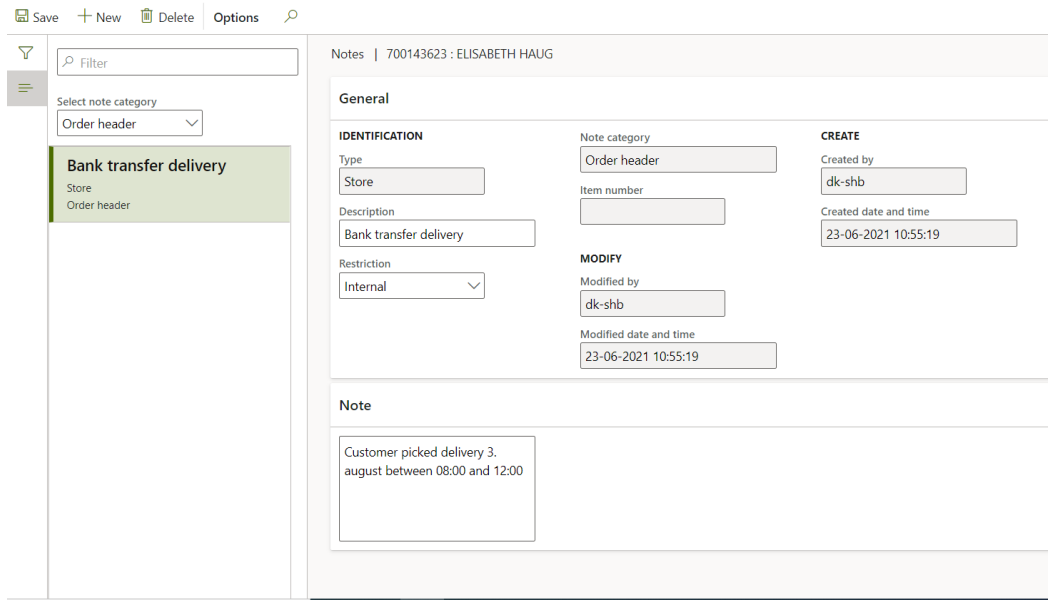Viewport: 1051px width, 601px height.
Task: Click the Type field showing Store
Action: (x=412, y=182)
